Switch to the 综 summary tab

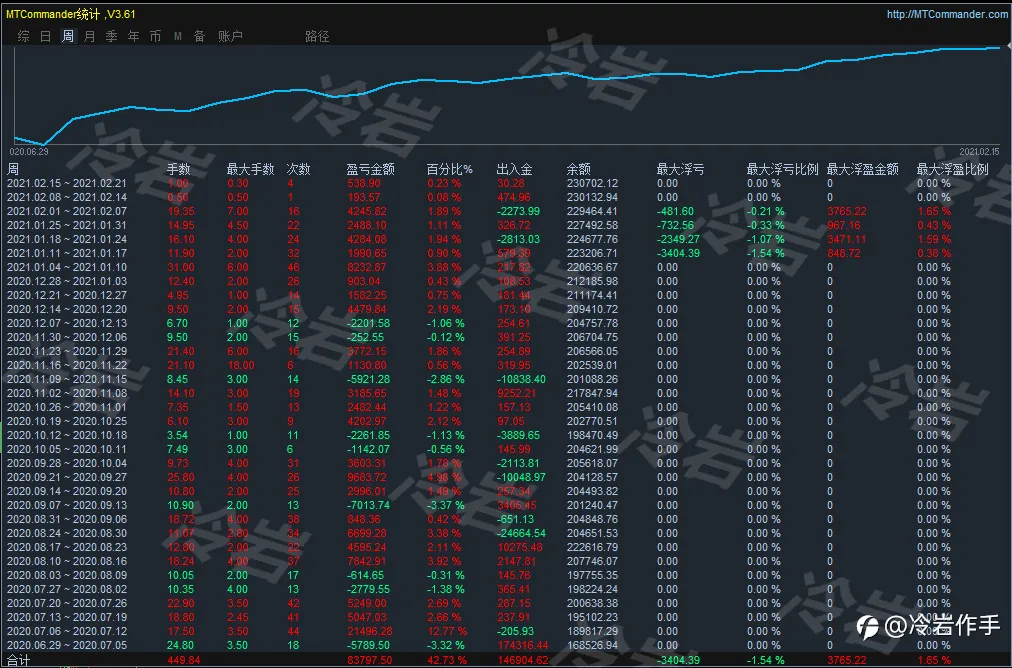[x=23, y=36]
